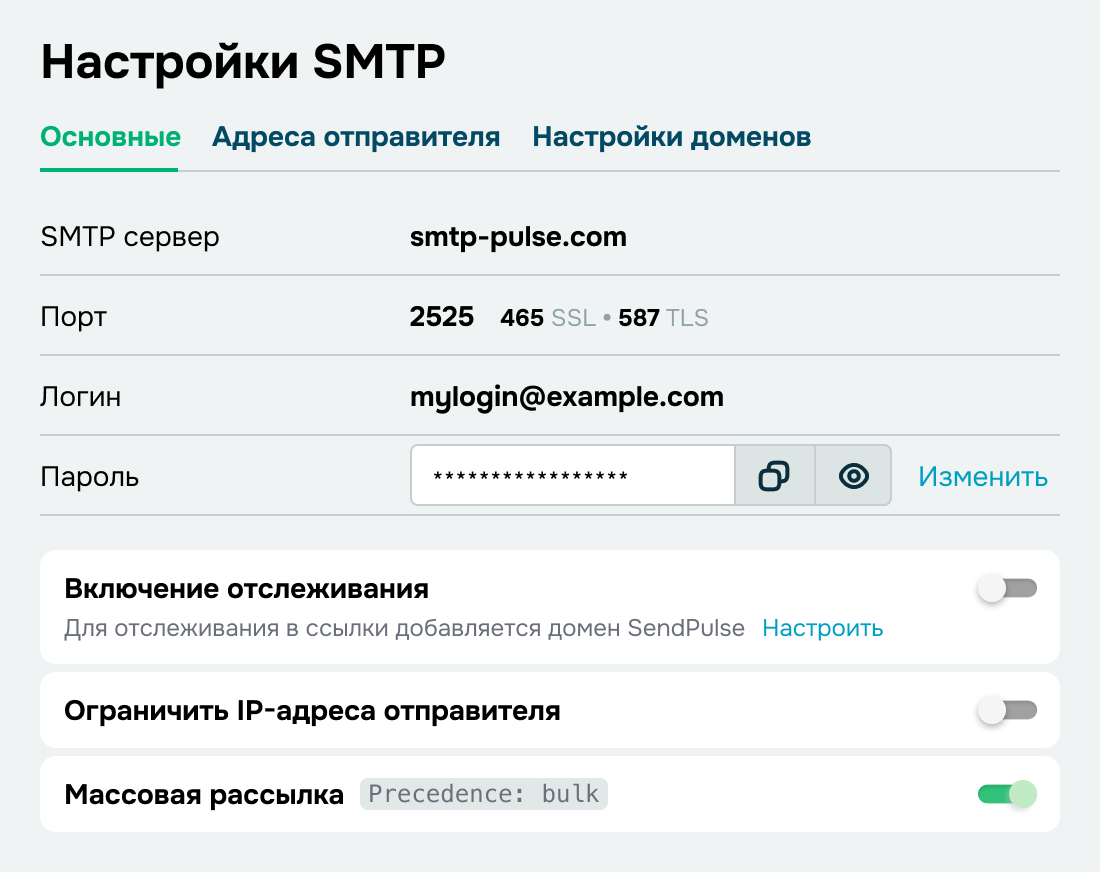1100x872 pixels.
Task: Switch to Адреса отправителя tab
Action: click(356, 137)
